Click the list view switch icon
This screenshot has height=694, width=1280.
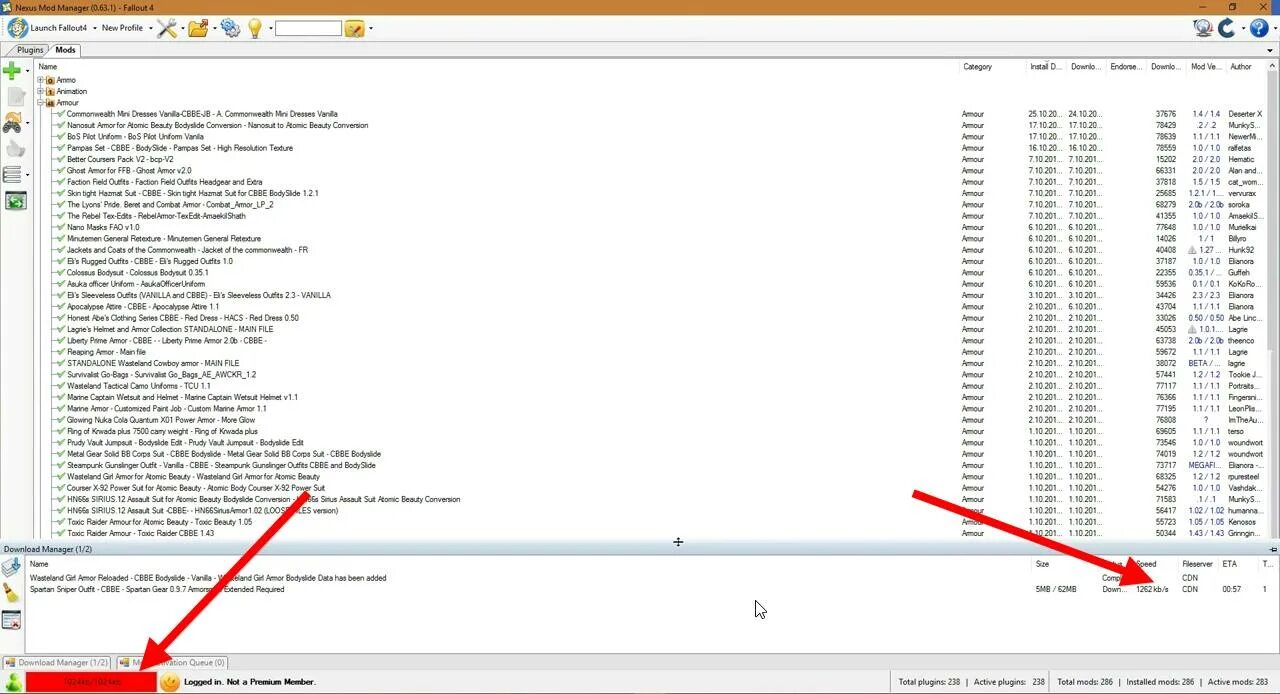pos(12,175)
